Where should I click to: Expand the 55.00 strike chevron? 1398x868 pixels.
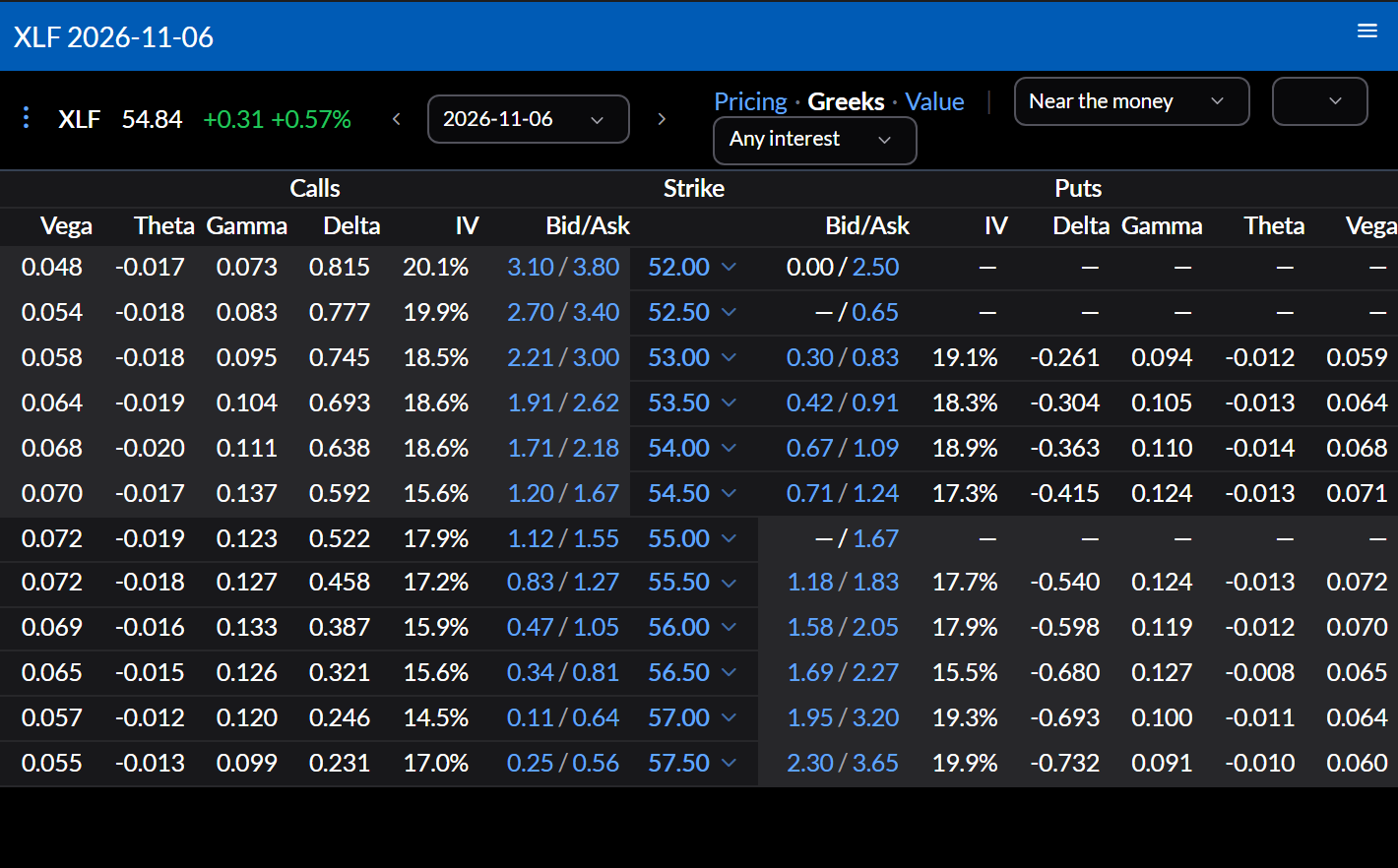click(x=729, y=538)
